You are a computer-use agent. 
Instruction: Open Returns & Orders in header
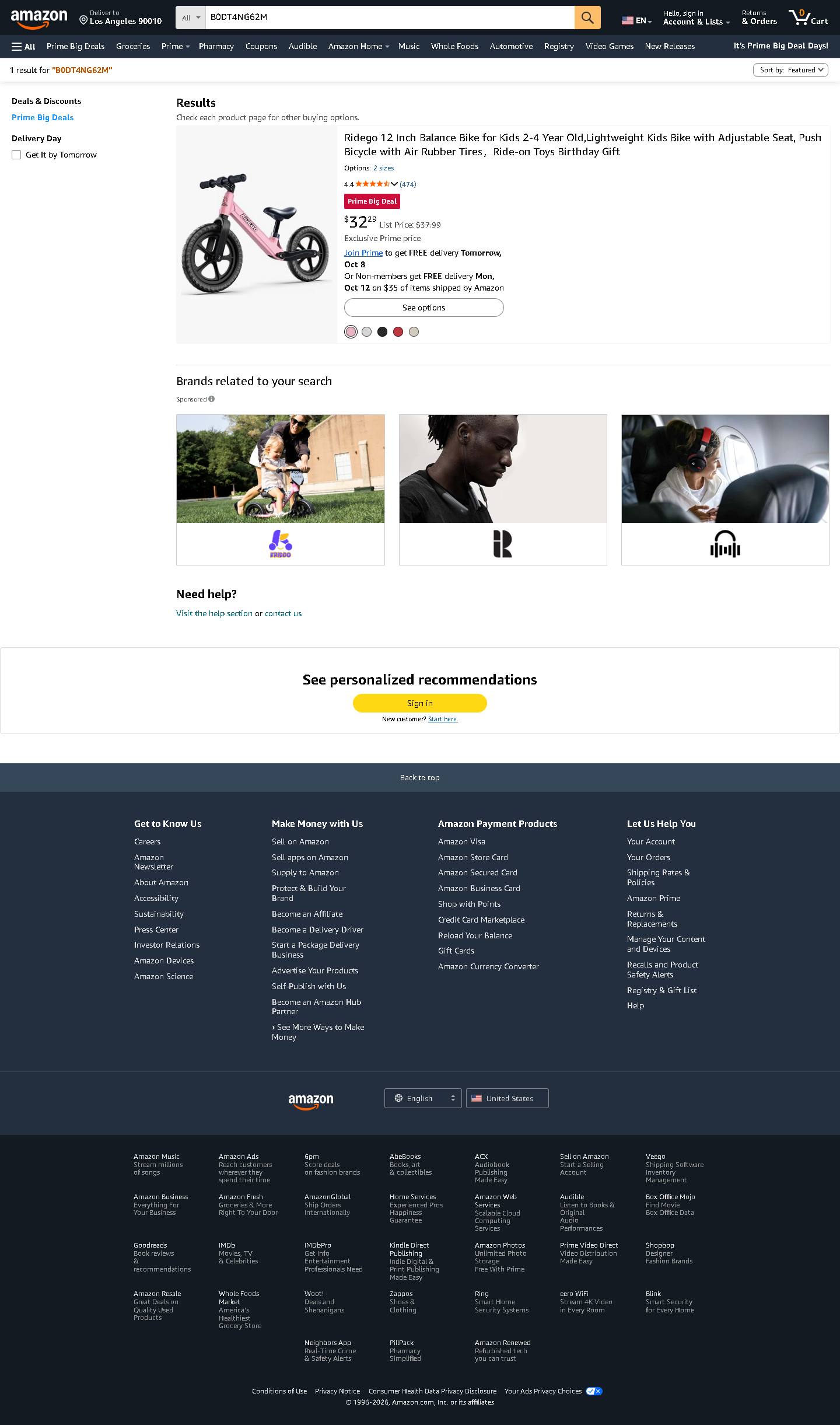759,18
